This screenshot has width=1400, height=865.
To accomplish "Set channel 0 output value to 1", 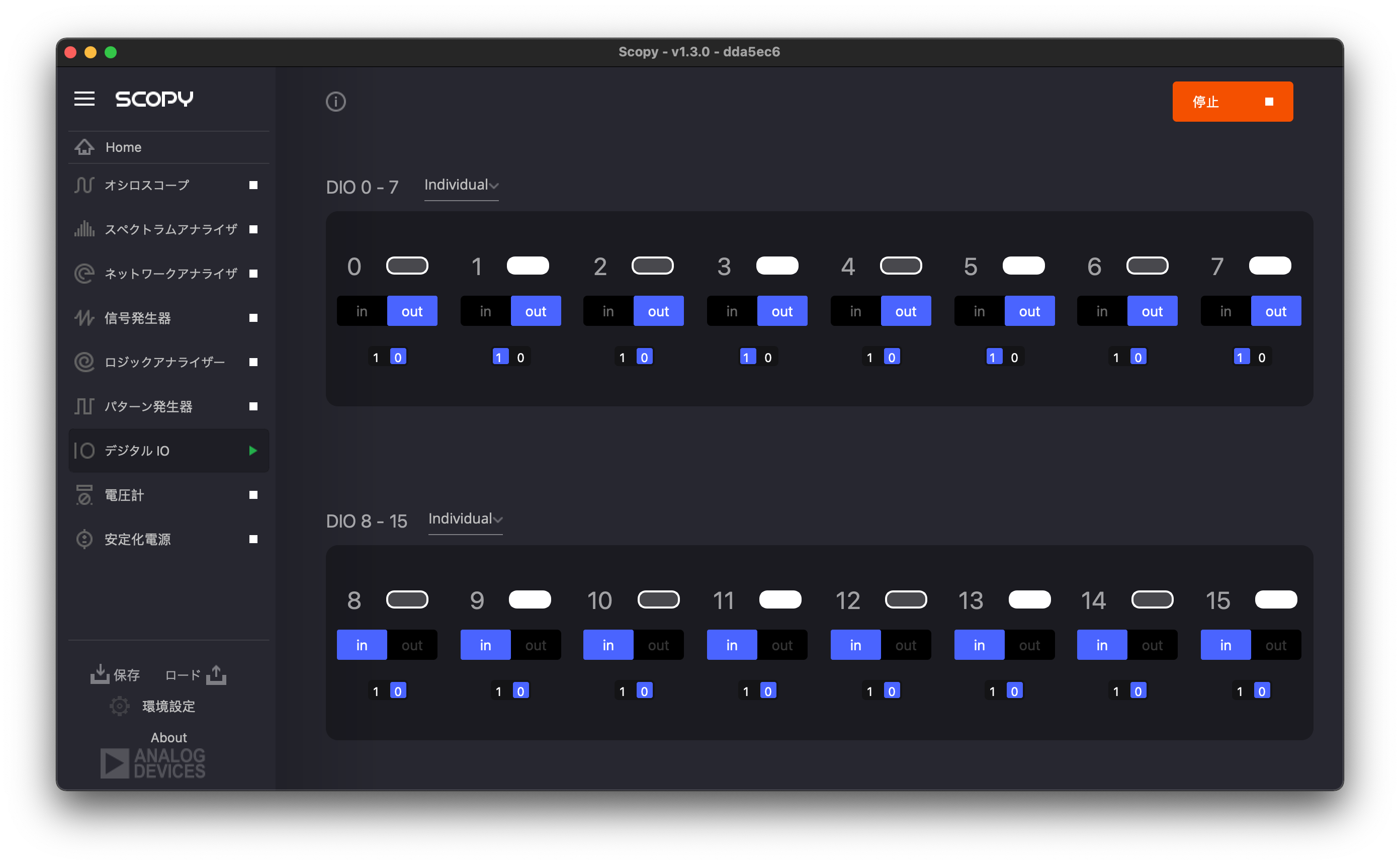I will pos(376,357).
